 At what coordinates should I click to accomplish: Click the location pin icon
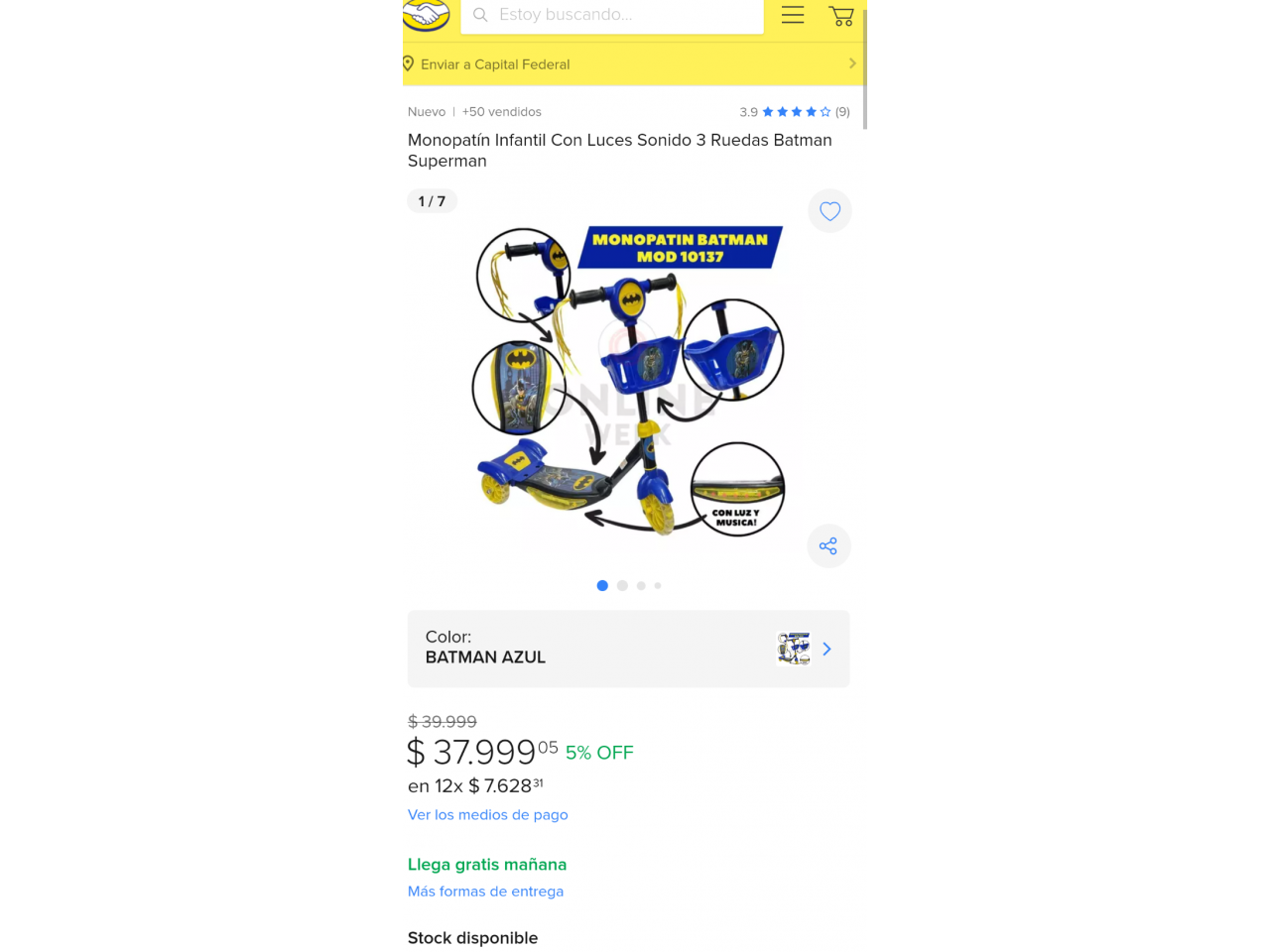click(408, 63)
